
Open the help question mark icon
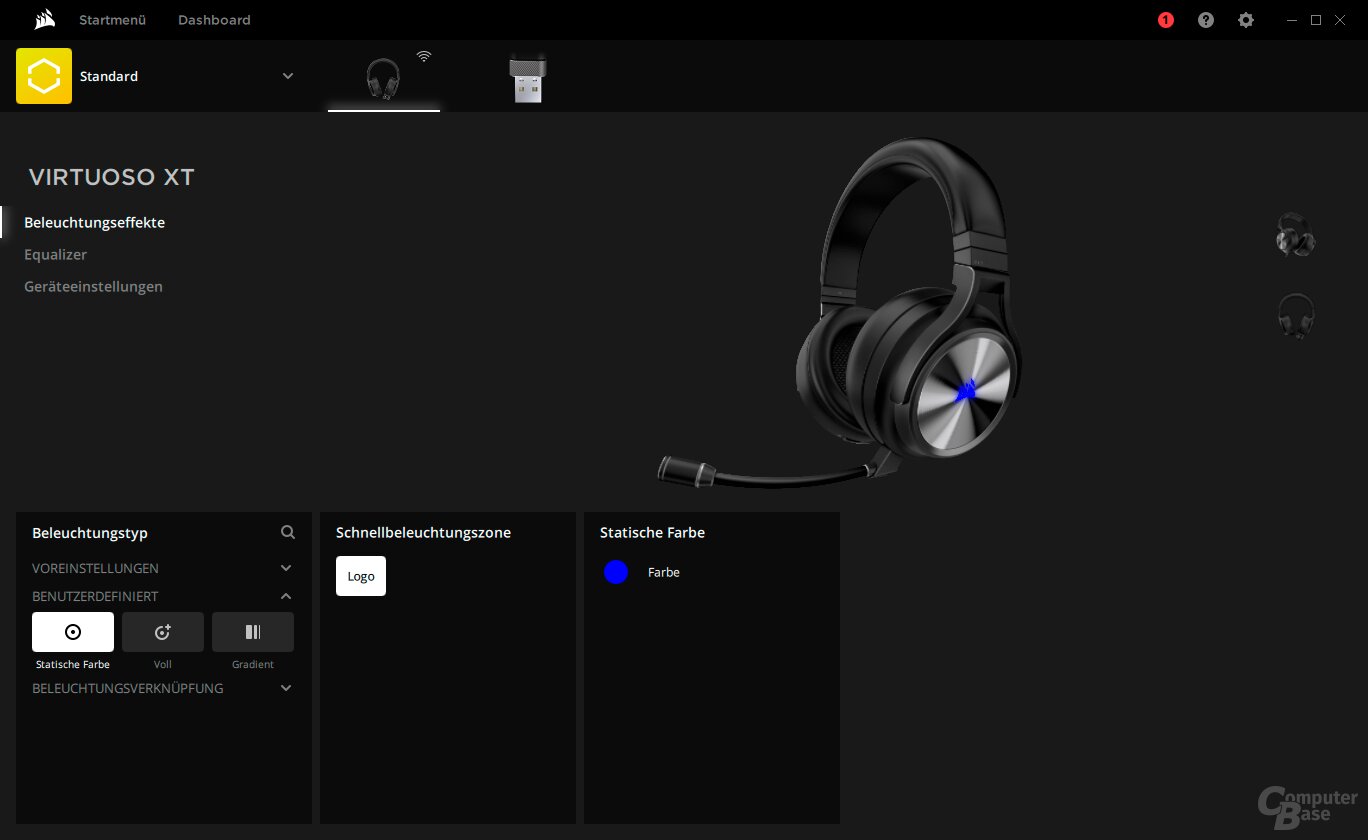1206,20
